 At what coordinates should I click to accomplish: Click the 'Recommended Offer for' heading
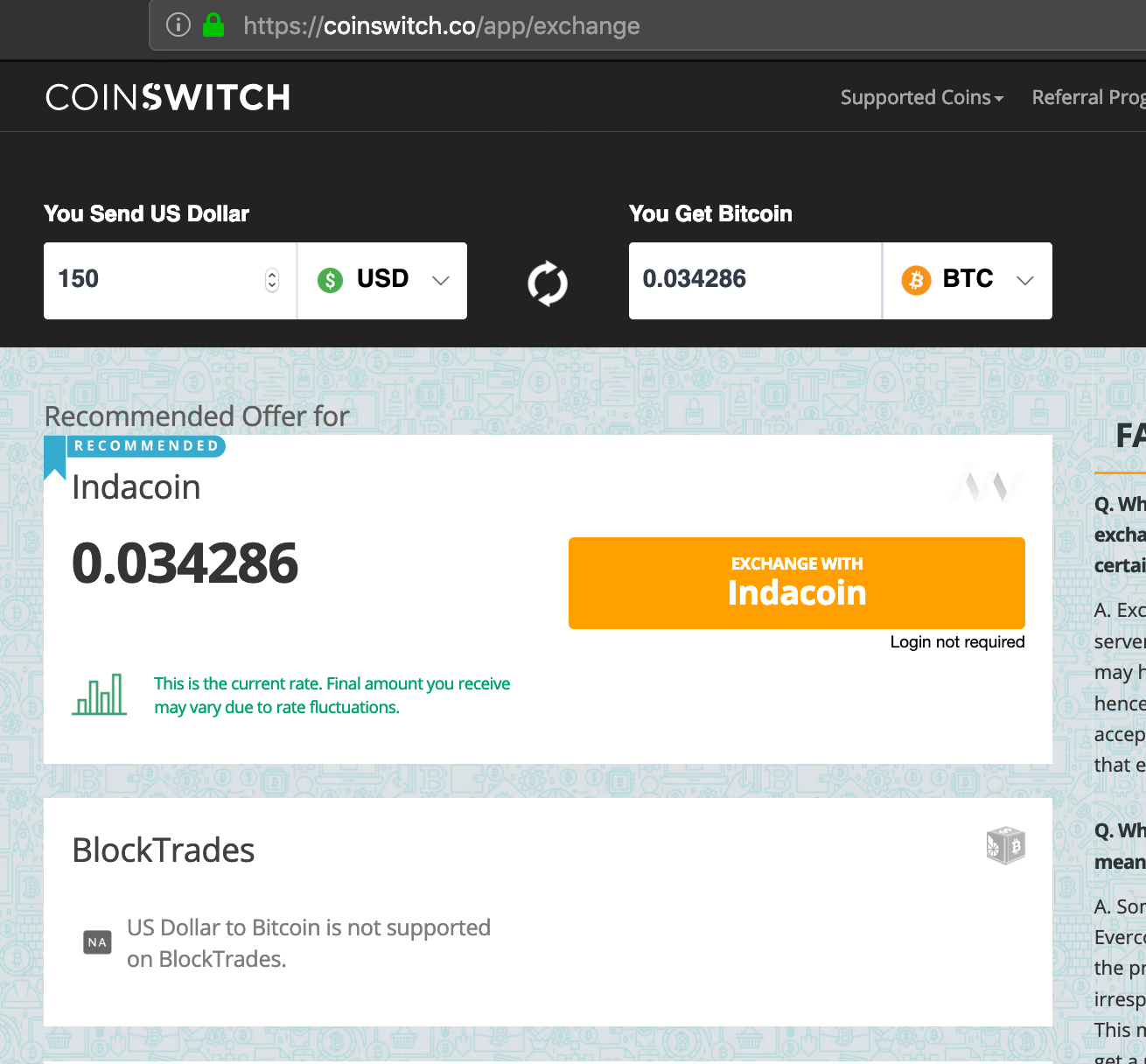coord(197,416)
